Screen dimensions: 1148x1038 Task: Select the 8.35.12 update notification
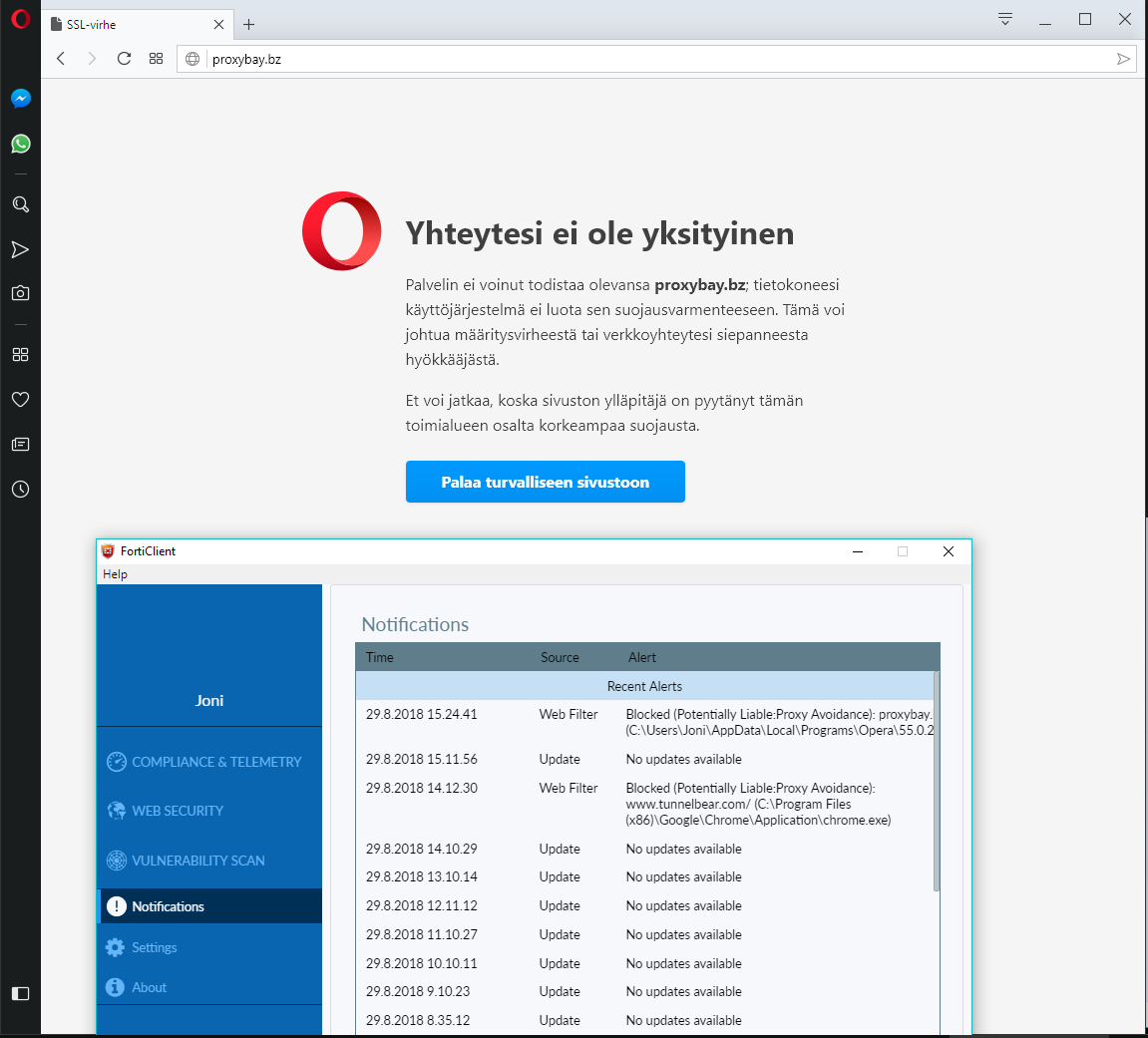coord(645,1020)
